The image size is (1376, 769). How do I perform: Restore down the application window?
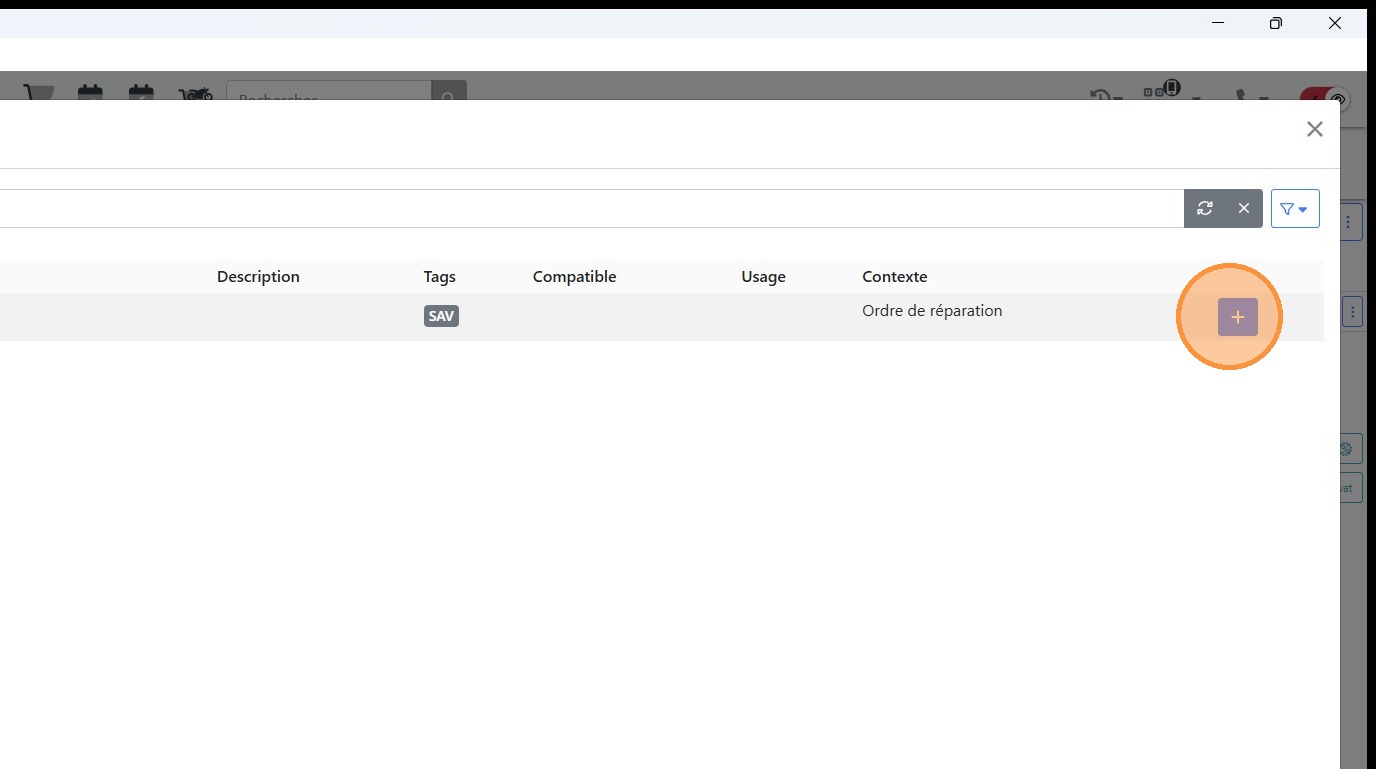[x=1275, y=23]
